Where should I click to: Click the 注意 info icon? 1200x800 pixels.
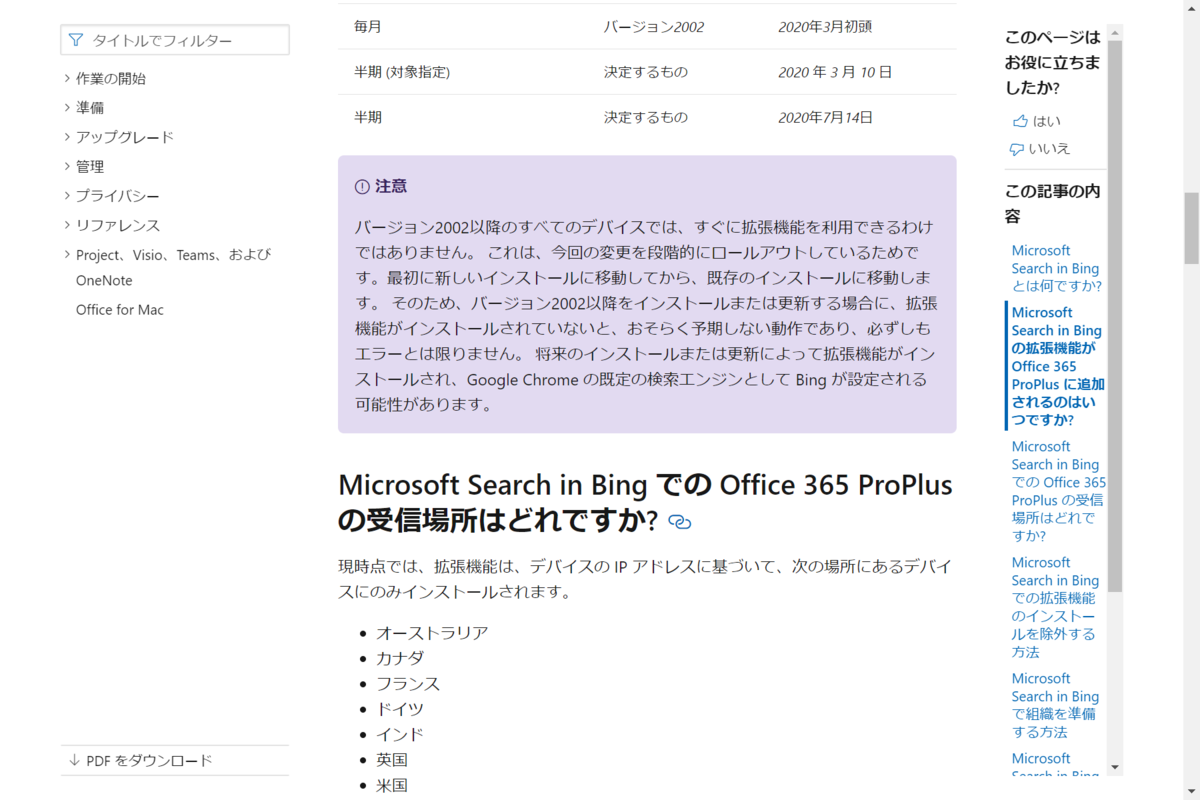[x=362, y=187]
